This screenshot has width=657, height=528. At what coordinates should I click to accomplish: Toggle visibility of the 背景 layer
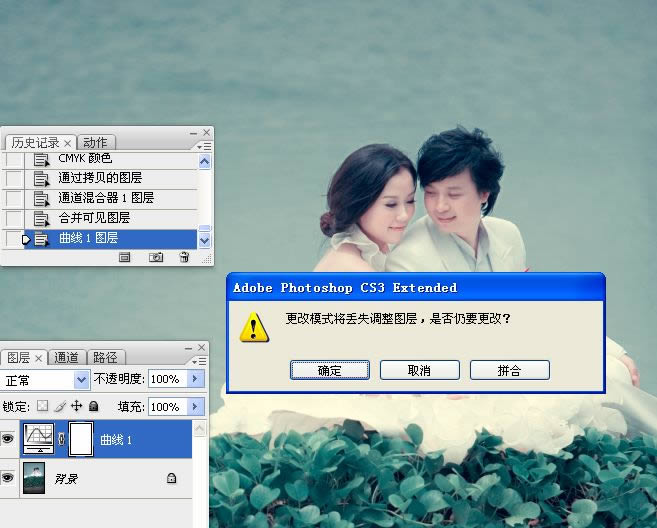click(9, 479)
